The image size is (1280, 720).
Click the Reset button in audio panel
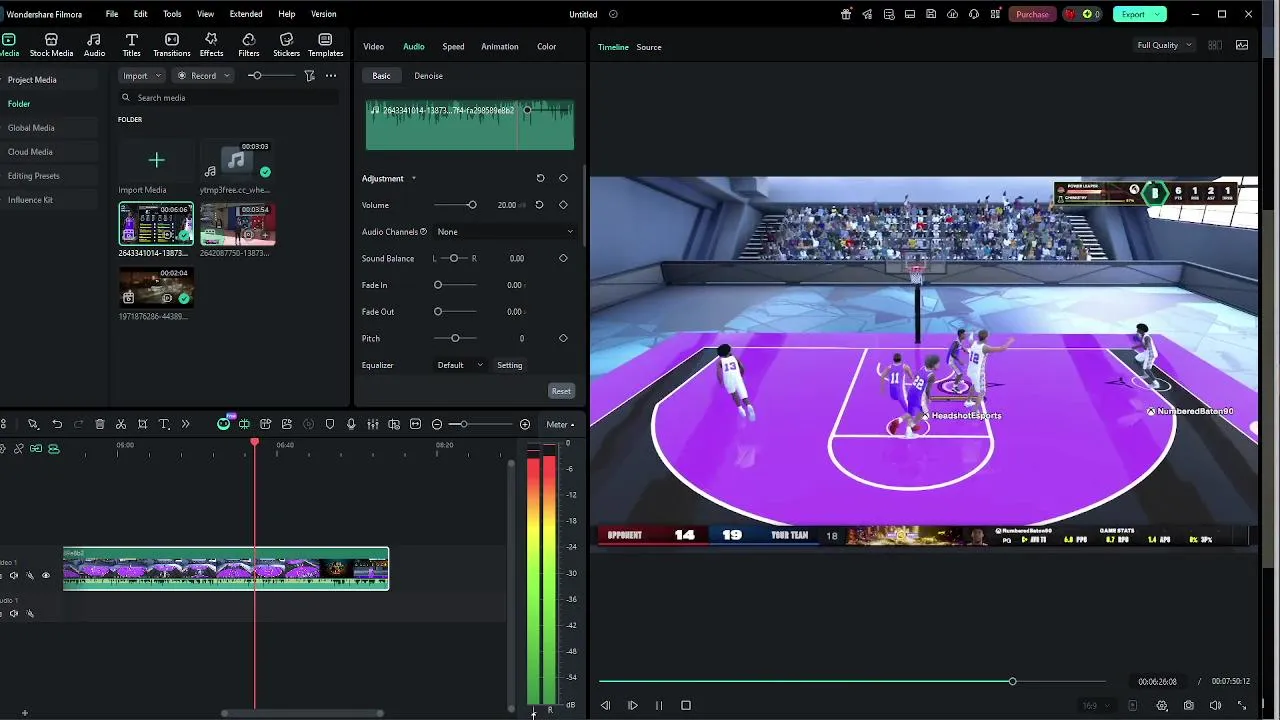click(x=561, y=391)
